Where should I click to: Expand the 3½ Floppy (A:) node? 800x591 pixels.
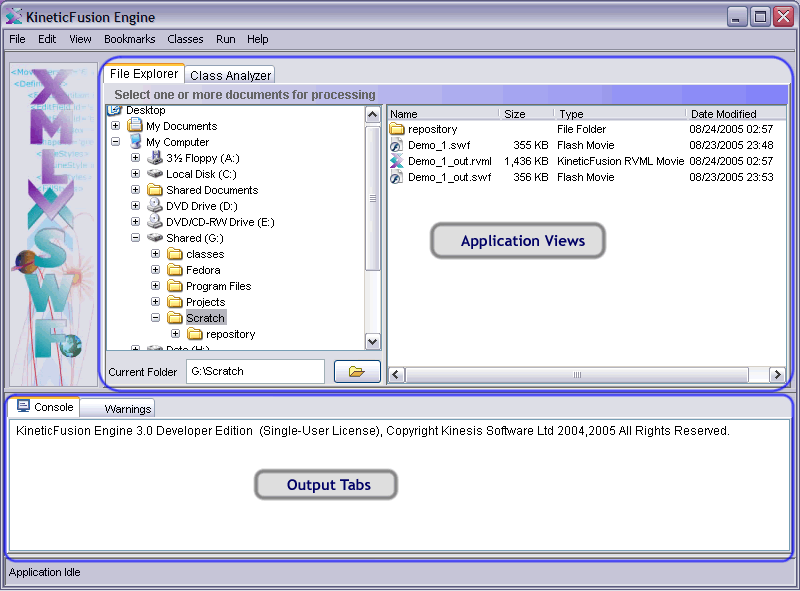(x=135, y=158)
